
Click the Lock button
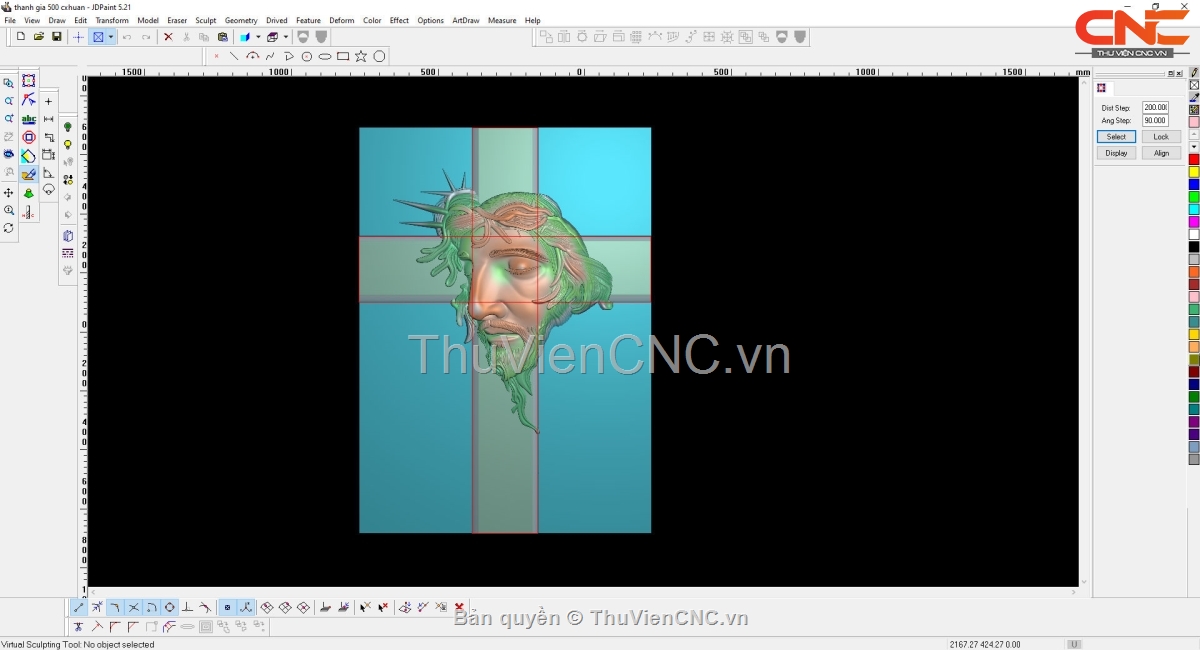pyautogui.click(x=1160, y=137)
